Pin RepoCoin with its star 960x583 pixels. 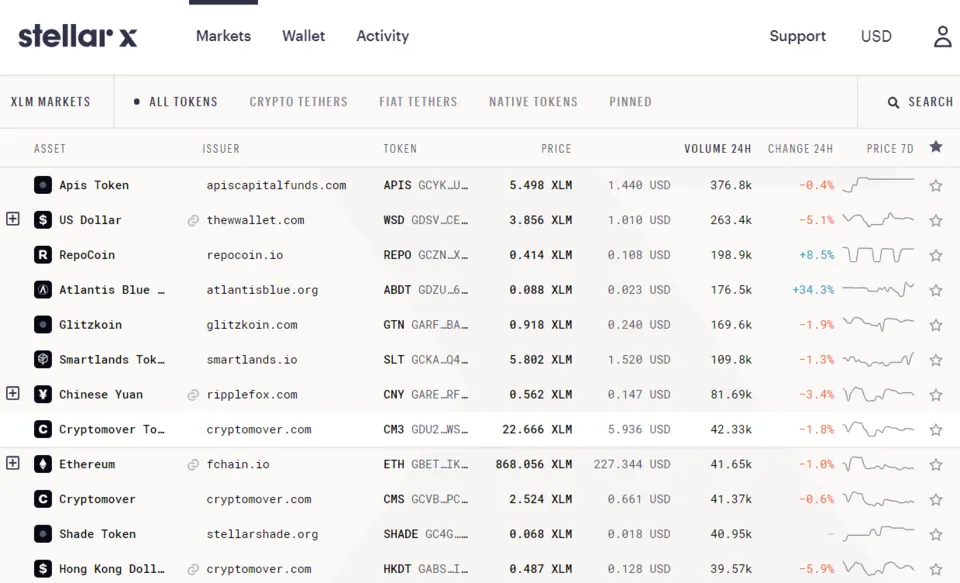click(x=936, y=255)
